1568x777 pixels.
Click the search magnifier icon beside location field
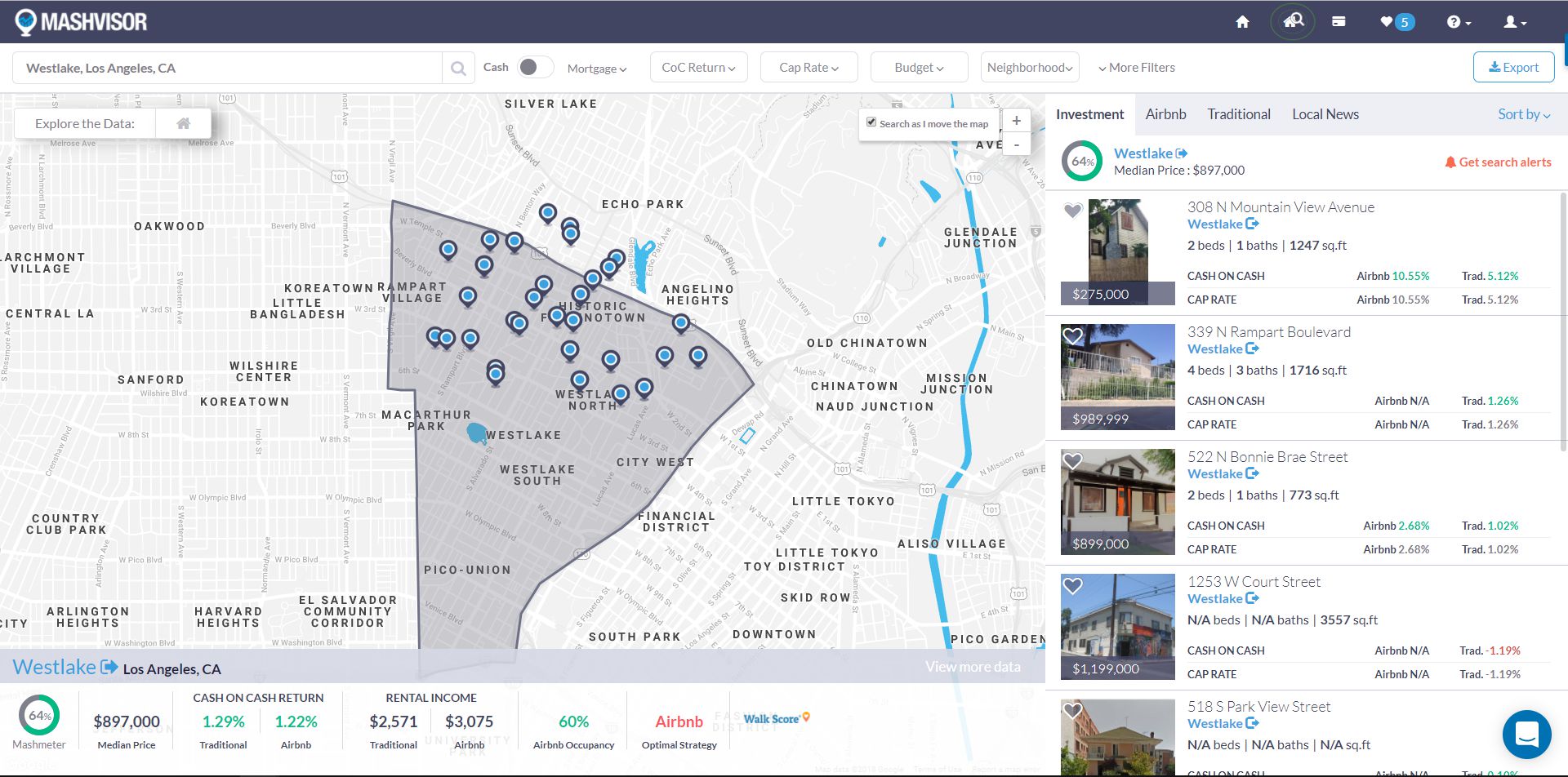click(x=458, y=69)
